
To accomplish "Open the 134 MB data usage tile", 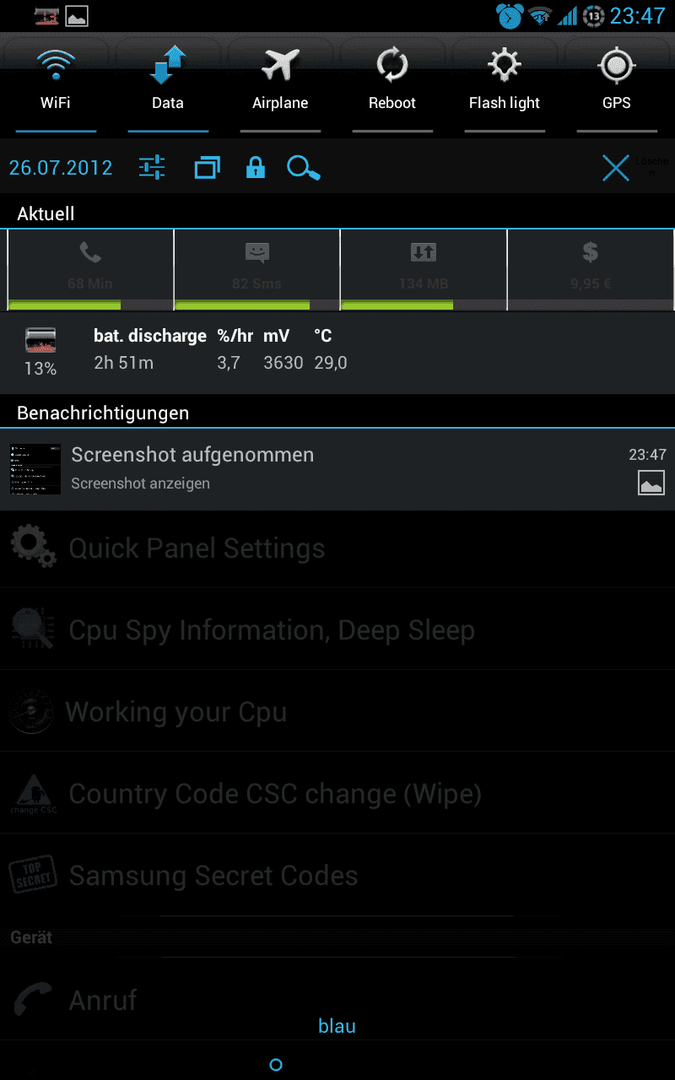I will [x=424, y=270].
